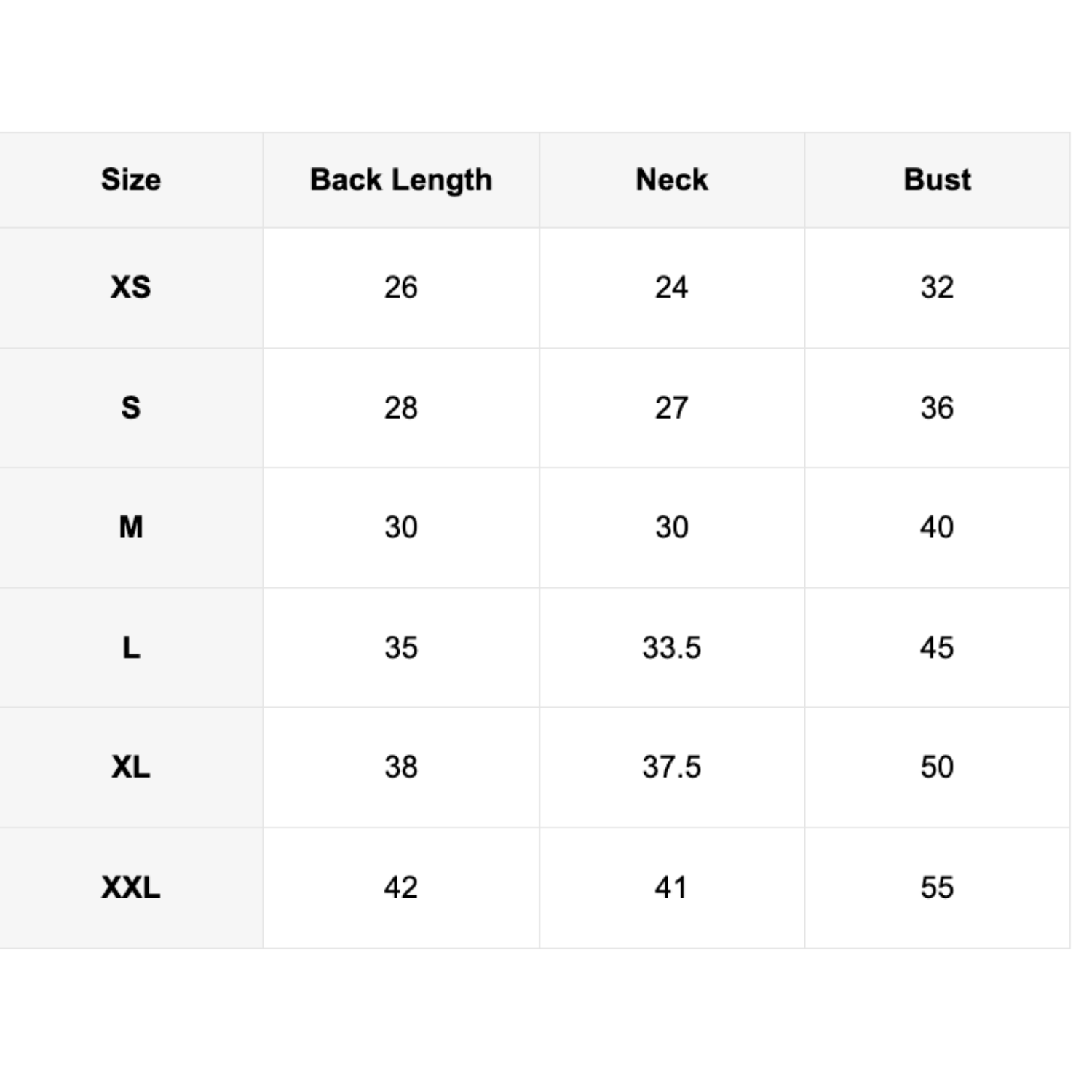Click the XXL back length value 42
Viewport: 1092px width, 1092px height.
(401, 887)
